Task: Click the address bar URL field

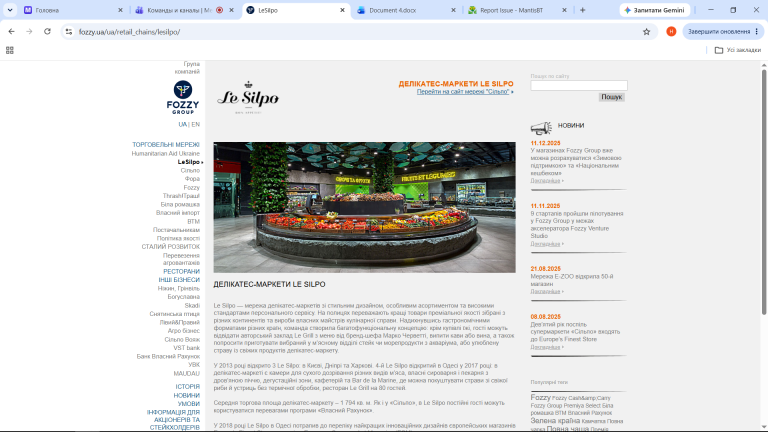Action: tap(358, 32)
